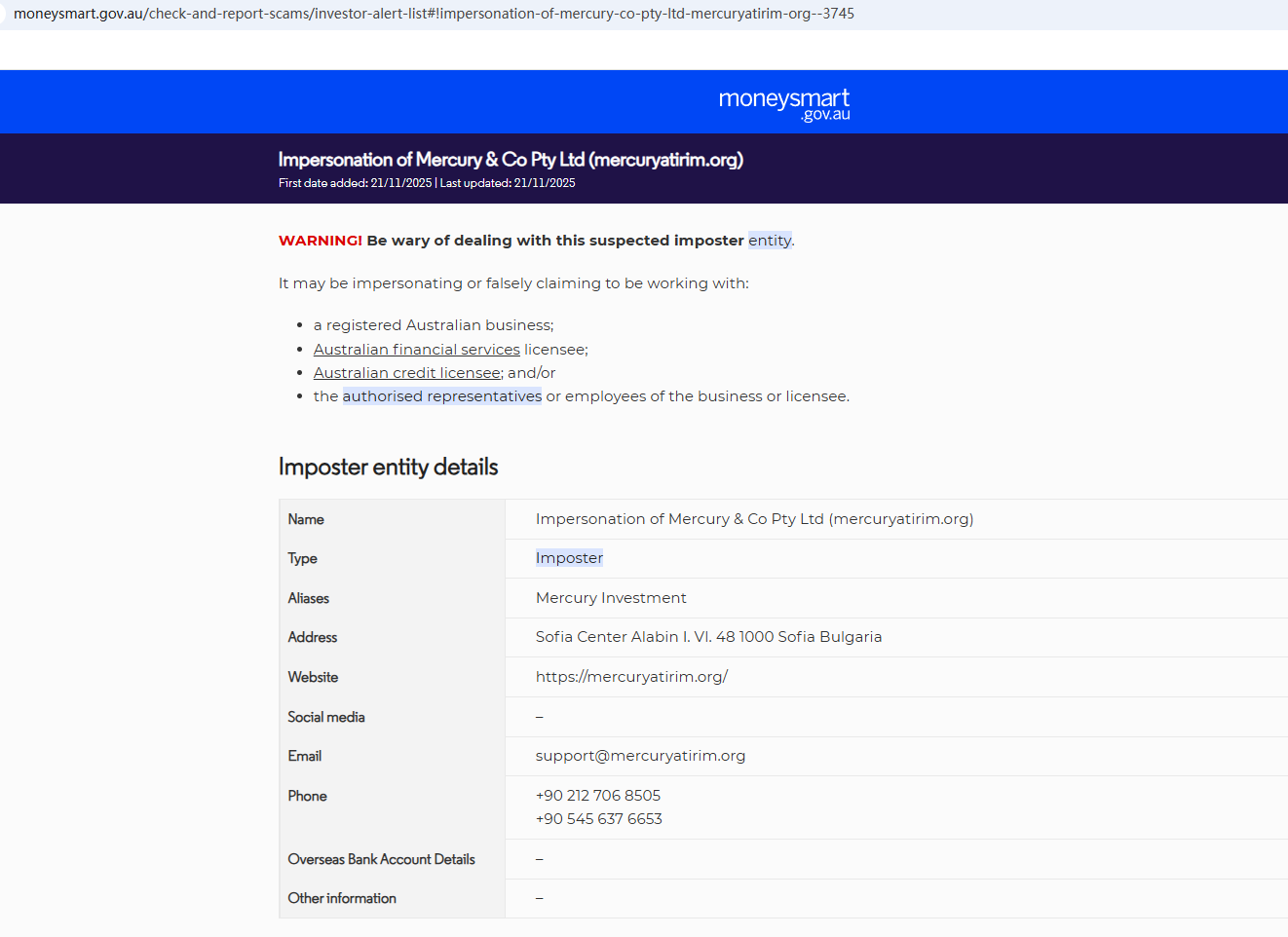Screen dimensions: 1288x937
Task: Click phone number +90 212 706 8505
Action: click(x=598, y=796)
